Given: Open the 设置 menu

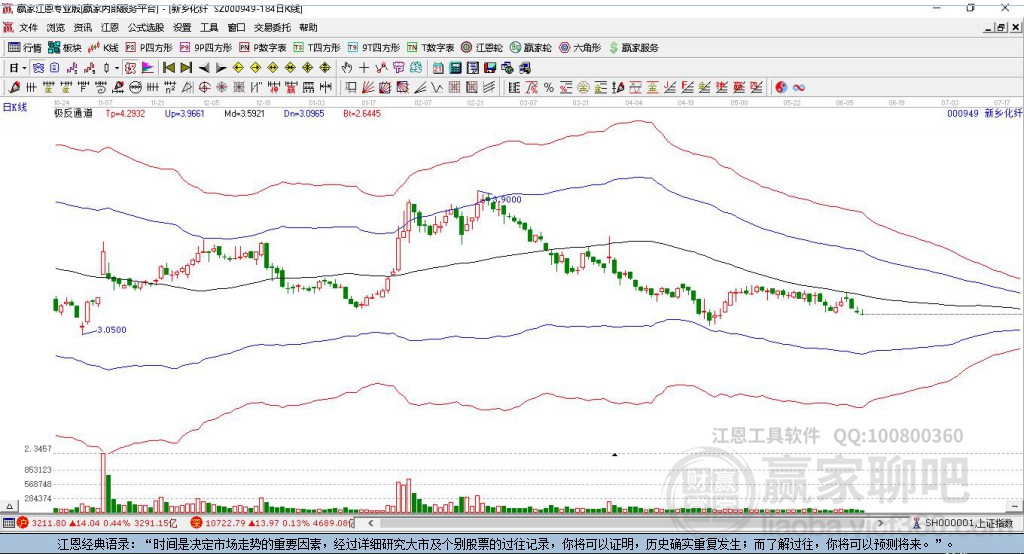Looking at the screenshot, I should coord(182,27).
